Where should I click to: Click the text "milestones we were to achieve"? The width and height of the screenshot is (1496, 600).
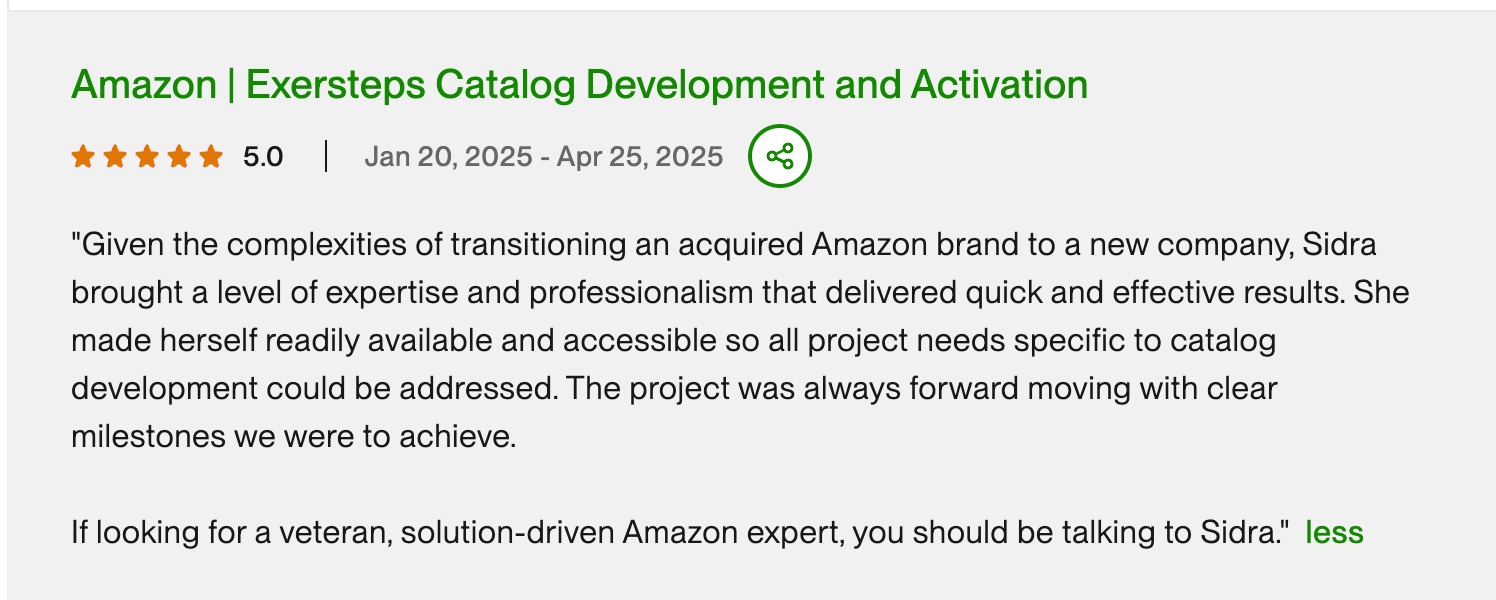[291, 436]
